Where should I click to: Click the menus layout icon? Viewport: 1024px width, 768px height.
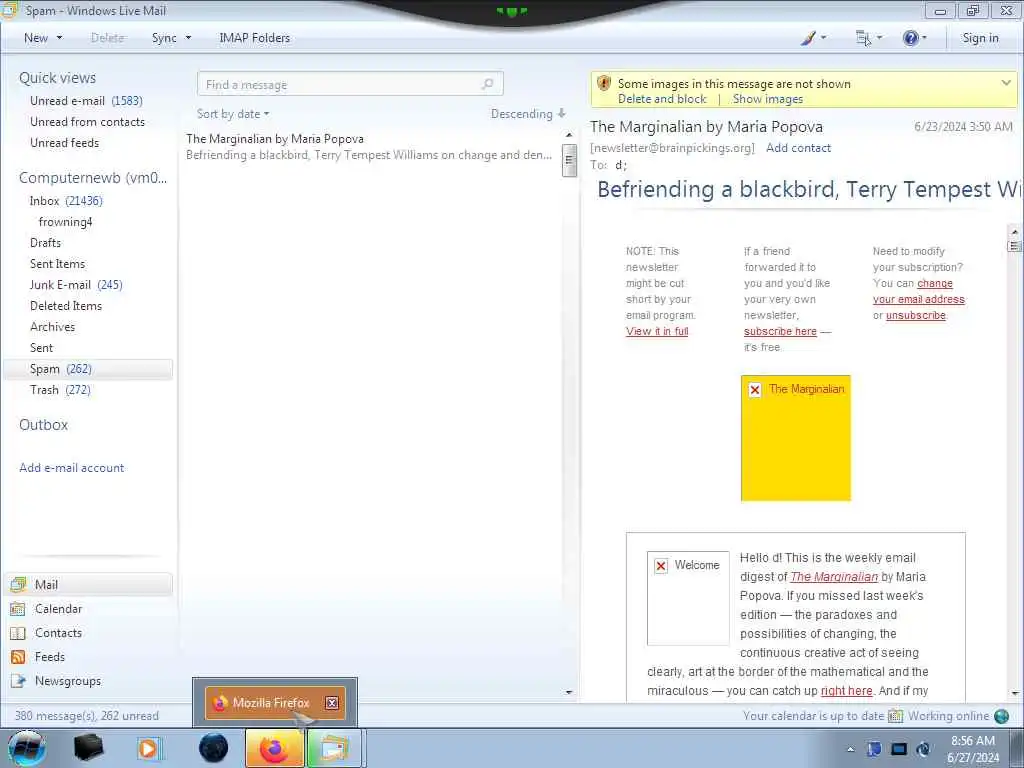click(863, 38)
